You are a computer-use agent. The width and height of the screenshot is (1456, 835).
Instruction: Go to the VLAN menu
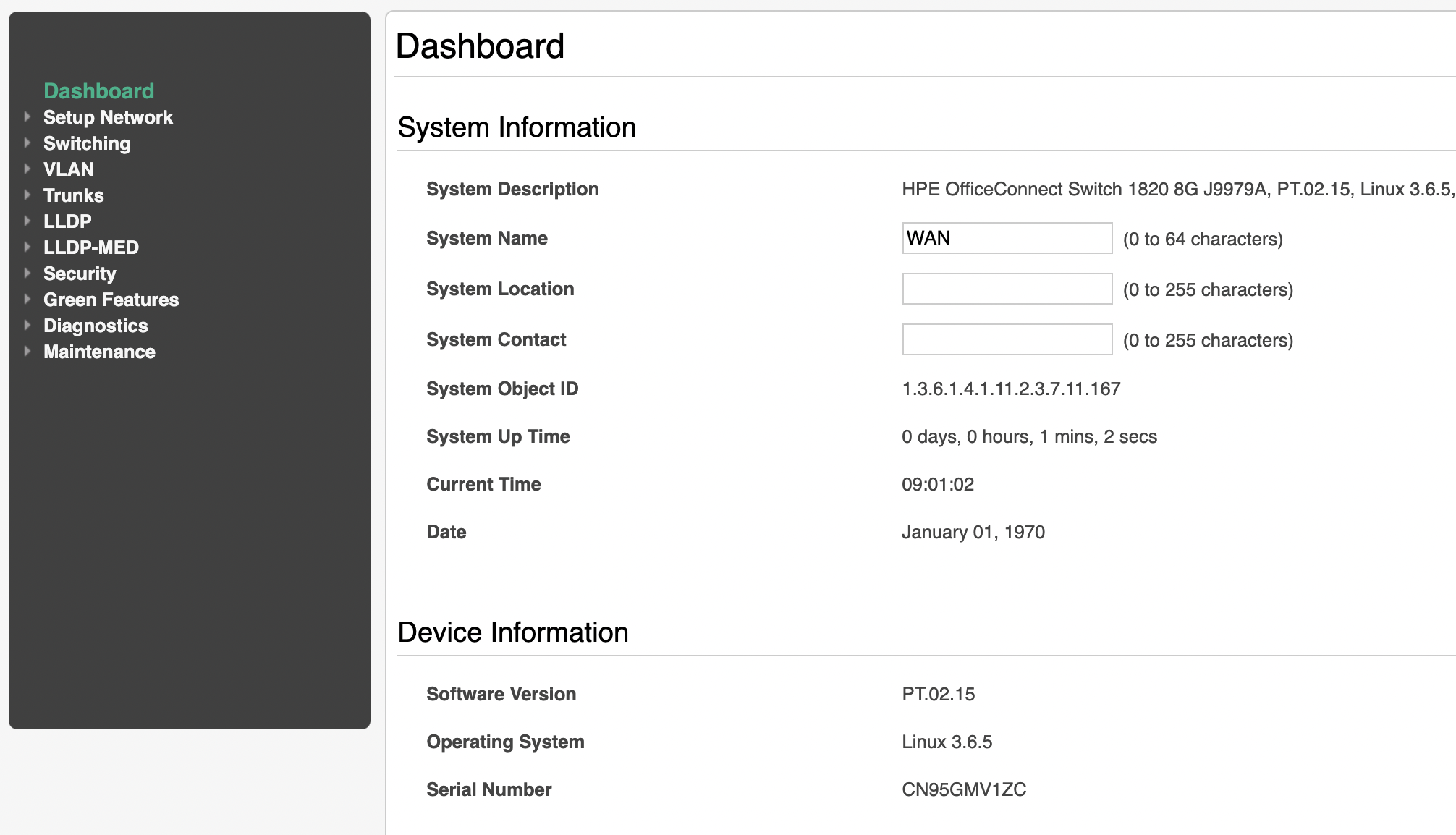[x=69, y=169]
